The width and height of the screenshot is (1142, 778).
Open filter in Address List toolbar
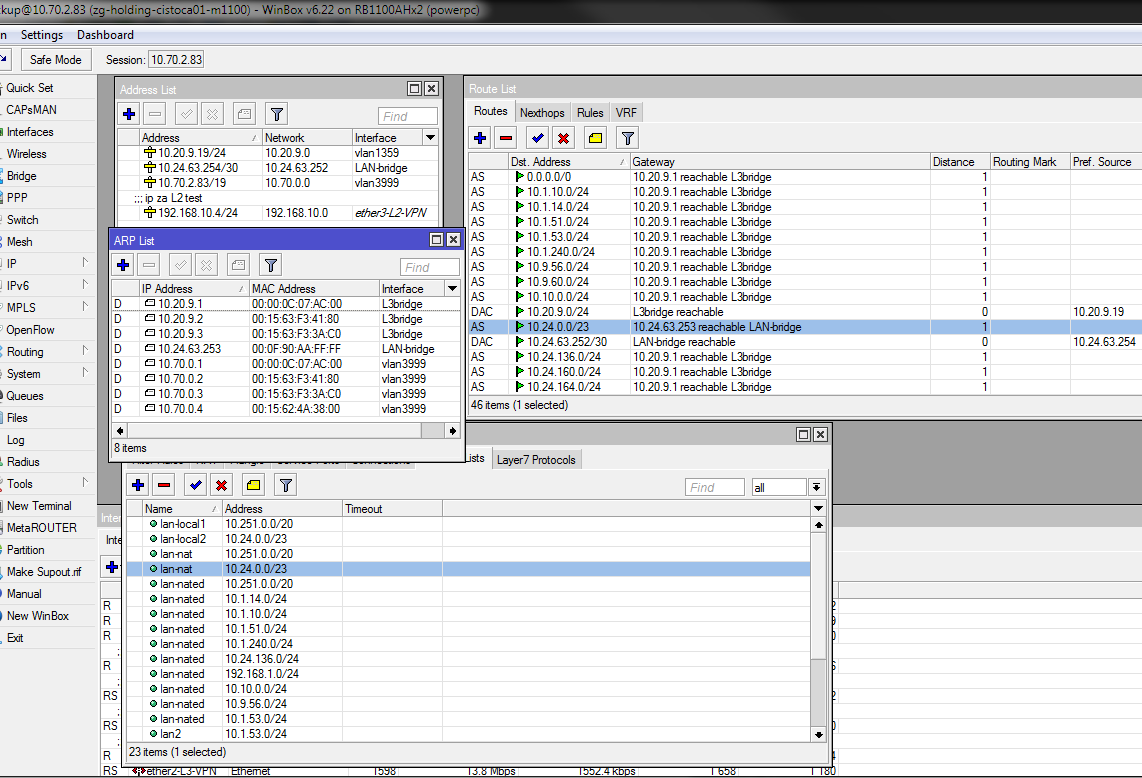tap(277, 114)
